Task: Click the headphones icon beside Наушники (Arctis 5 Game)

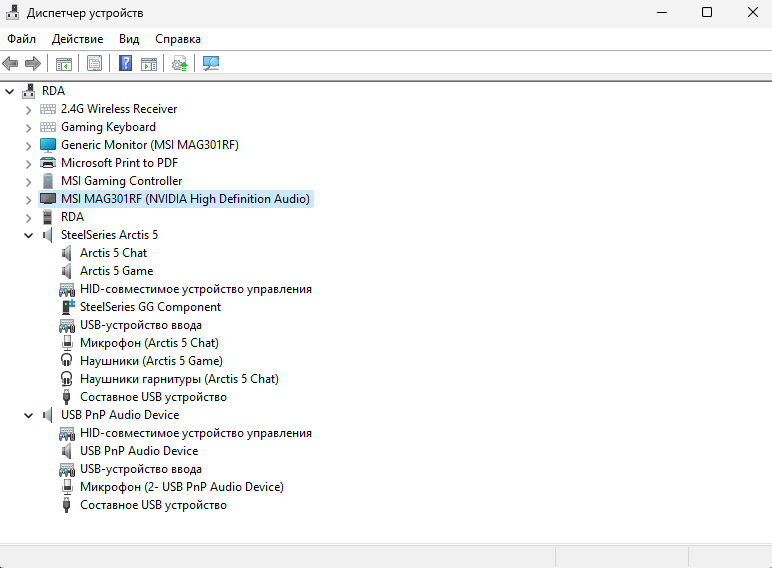Action: [66, 360]
